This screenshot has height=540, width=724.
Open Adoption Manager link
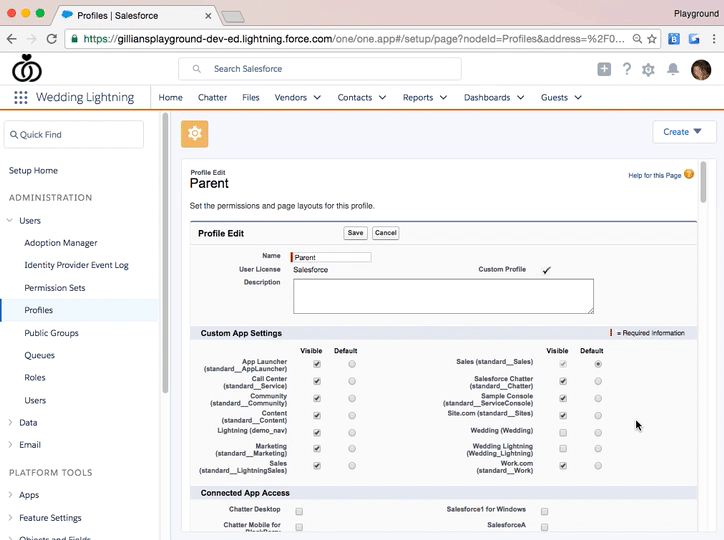(x=61, y=243)
